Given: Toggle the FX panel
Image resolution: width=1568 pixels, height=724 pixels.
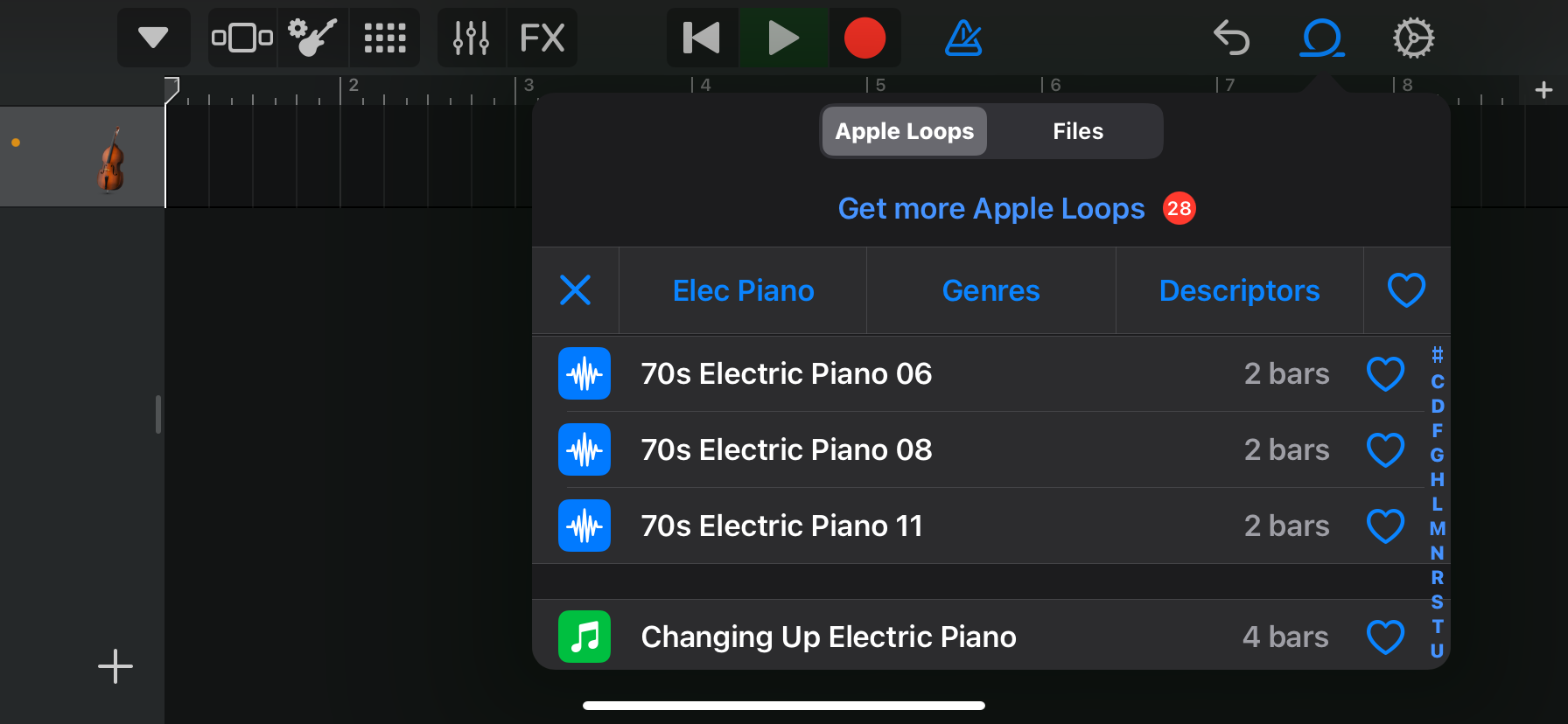Looking at the screenshot, I should 542,38.
